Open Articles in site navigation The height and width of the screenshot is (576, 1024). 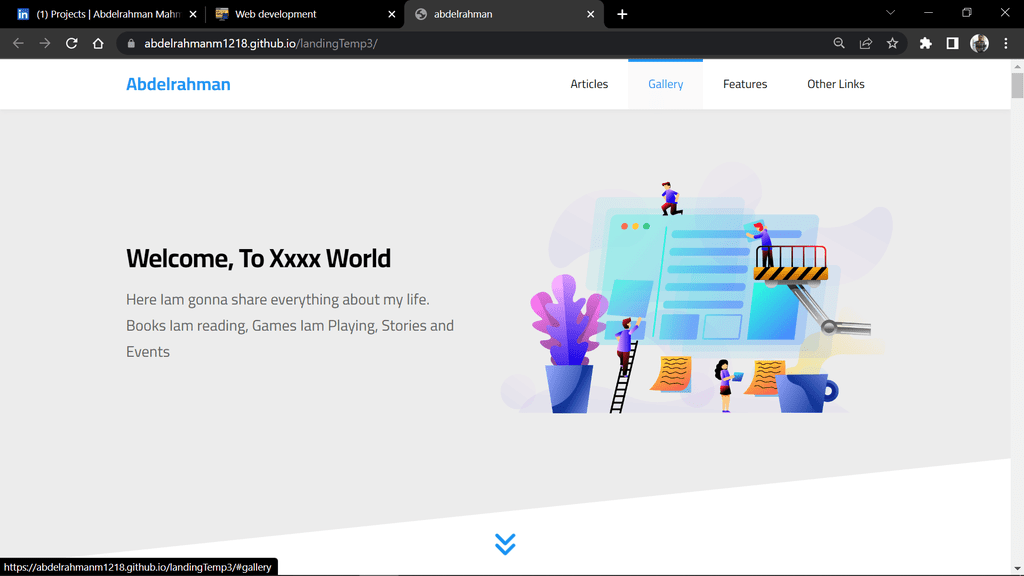click(x=589, y=84)
